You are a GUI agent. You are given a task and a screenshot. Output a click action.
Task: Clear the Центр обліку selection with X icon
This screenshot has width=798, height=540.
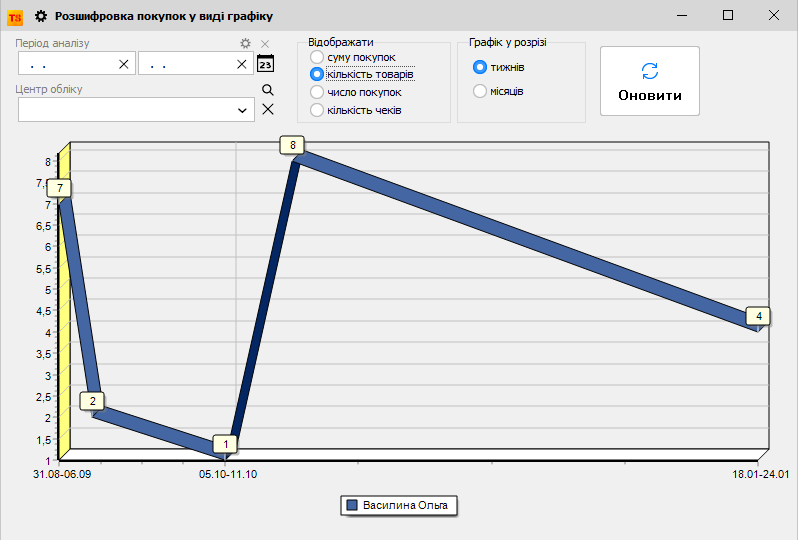coord(267,109)
